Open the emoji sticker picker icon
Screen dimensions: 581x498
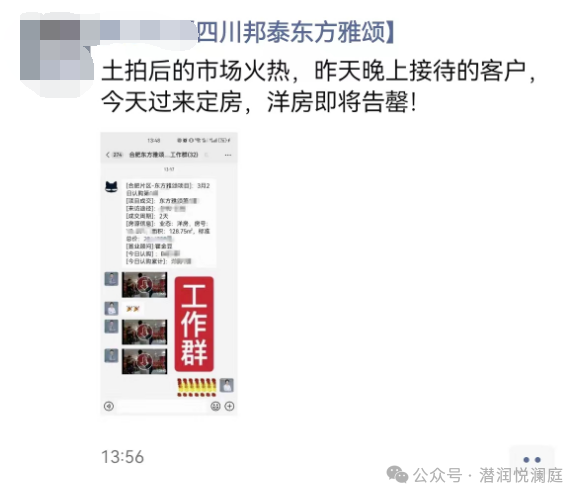[215, 406]
